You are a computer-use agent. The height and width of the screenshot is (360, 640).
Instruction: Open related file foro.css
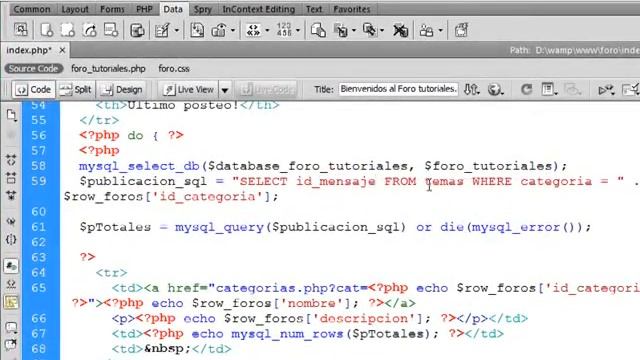pos(174,69)
